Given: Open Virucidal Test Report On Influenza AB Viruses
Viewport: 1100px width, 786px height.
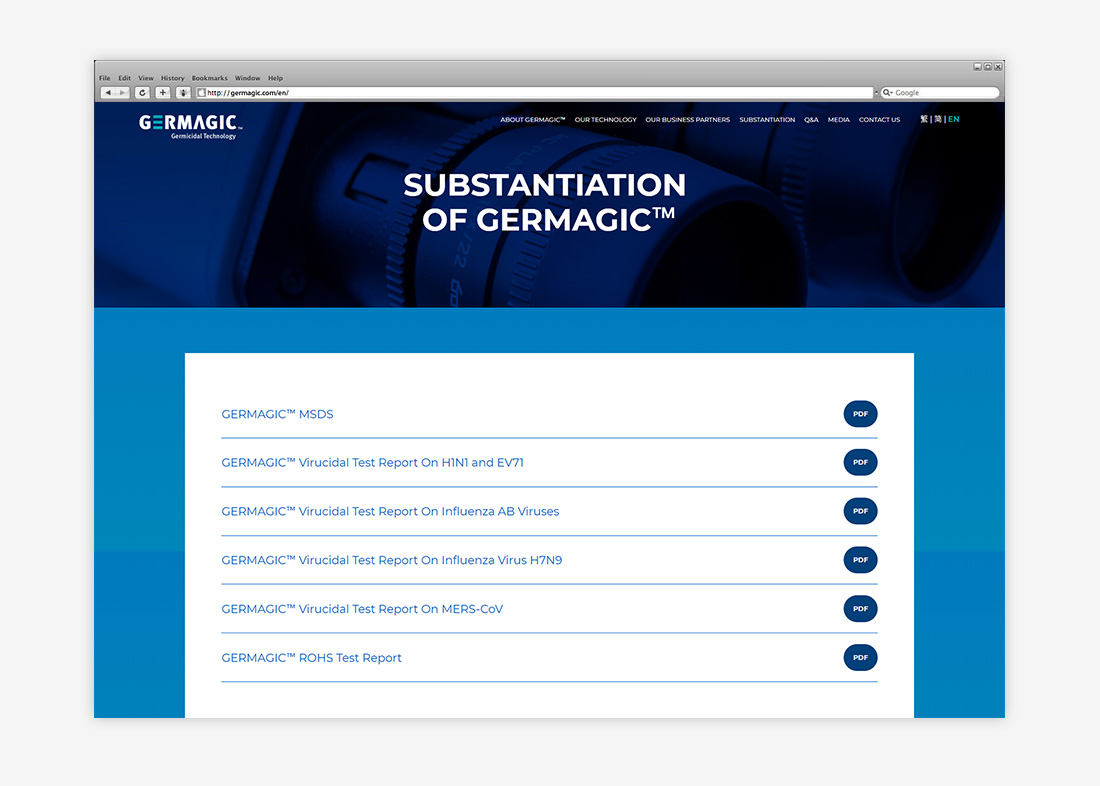Looking at the screenshot, I should [x=390, y=511].
